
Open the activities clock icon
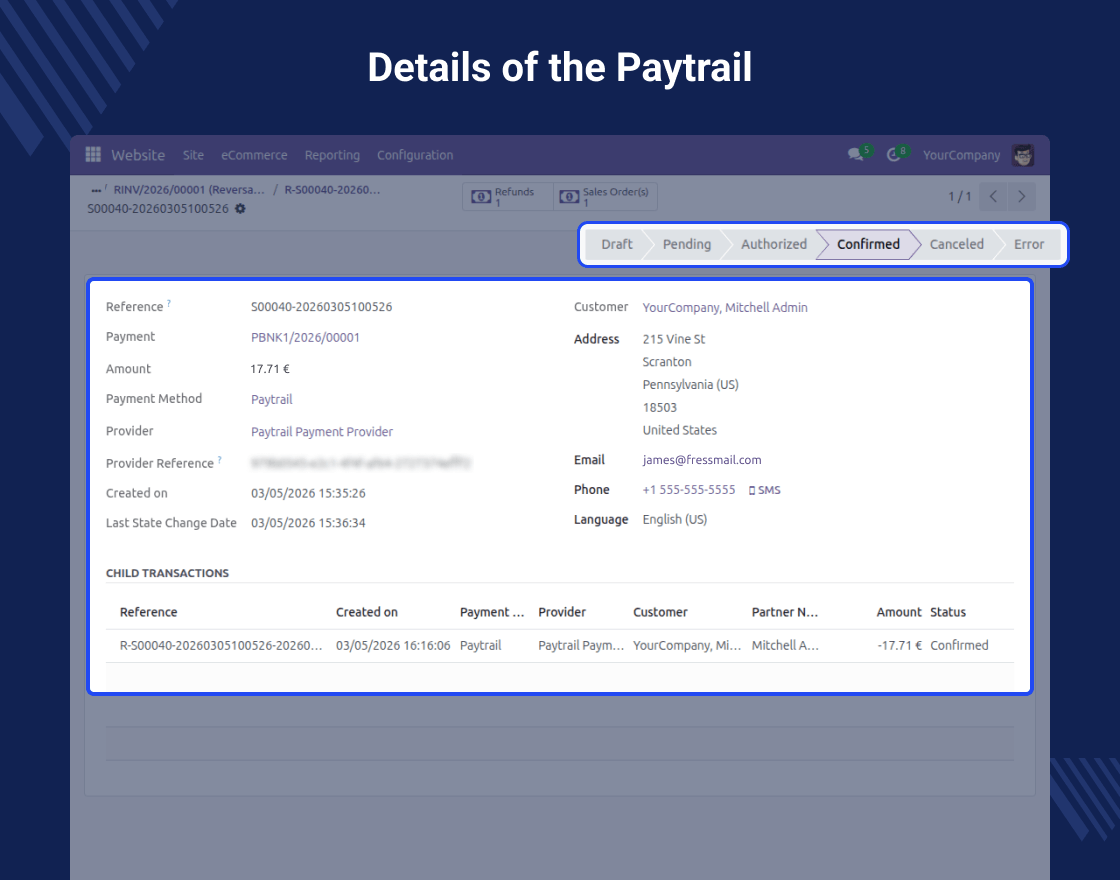tap(894, 155)
